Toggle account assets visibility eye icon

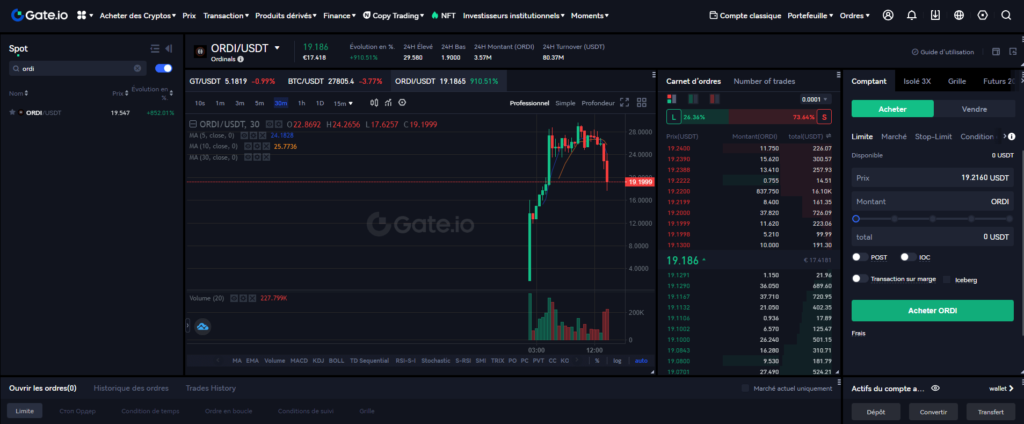coord(935,388)
